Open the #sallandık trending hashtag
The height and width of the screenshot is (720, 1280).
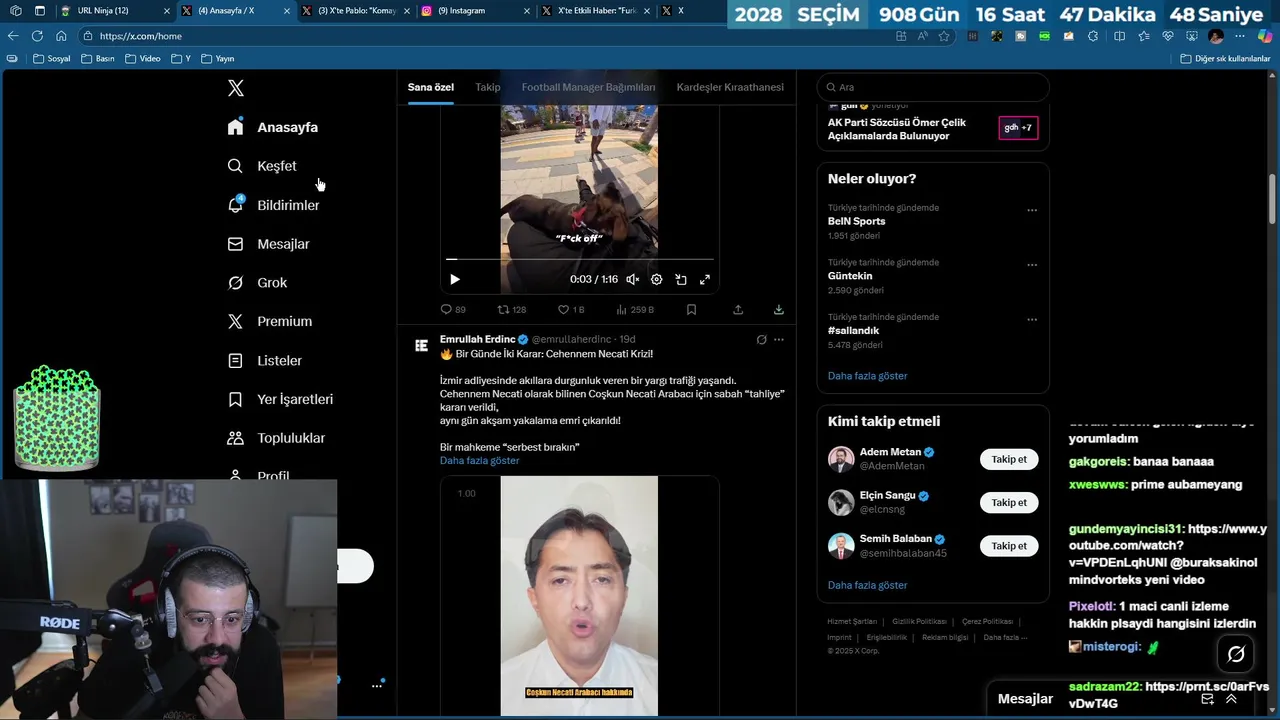(x=853, y=330)
